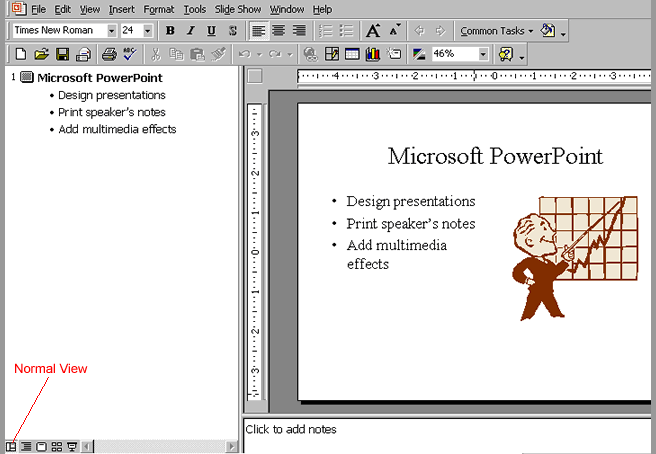Click the Bold formatting button
The width and height of the screenshot is (656, 454).
(170, 31)
